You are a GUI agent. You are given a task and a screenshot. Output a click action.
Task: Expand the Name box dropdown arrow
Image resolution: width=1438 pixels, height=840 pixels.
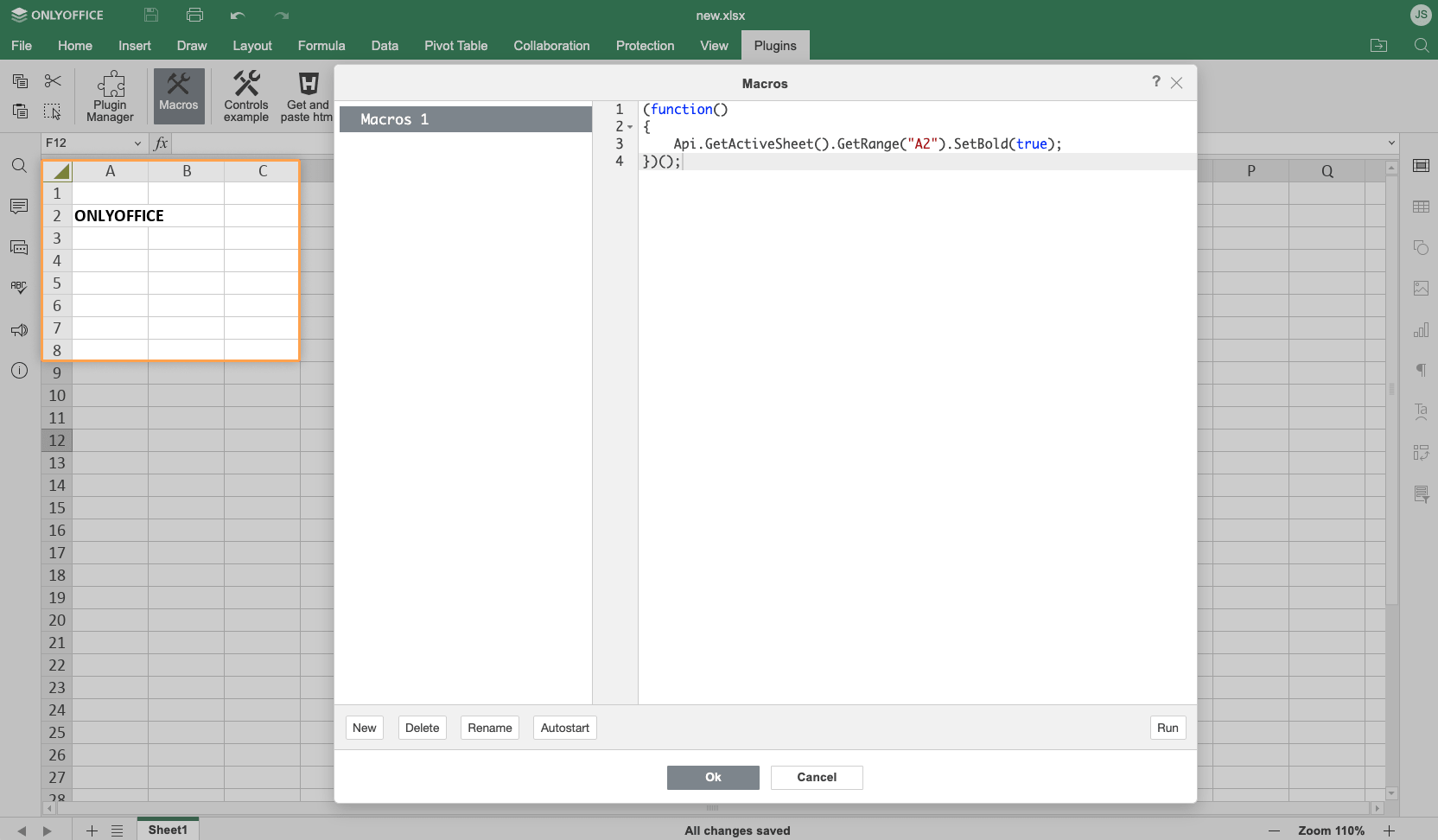[x=137, y=143]
